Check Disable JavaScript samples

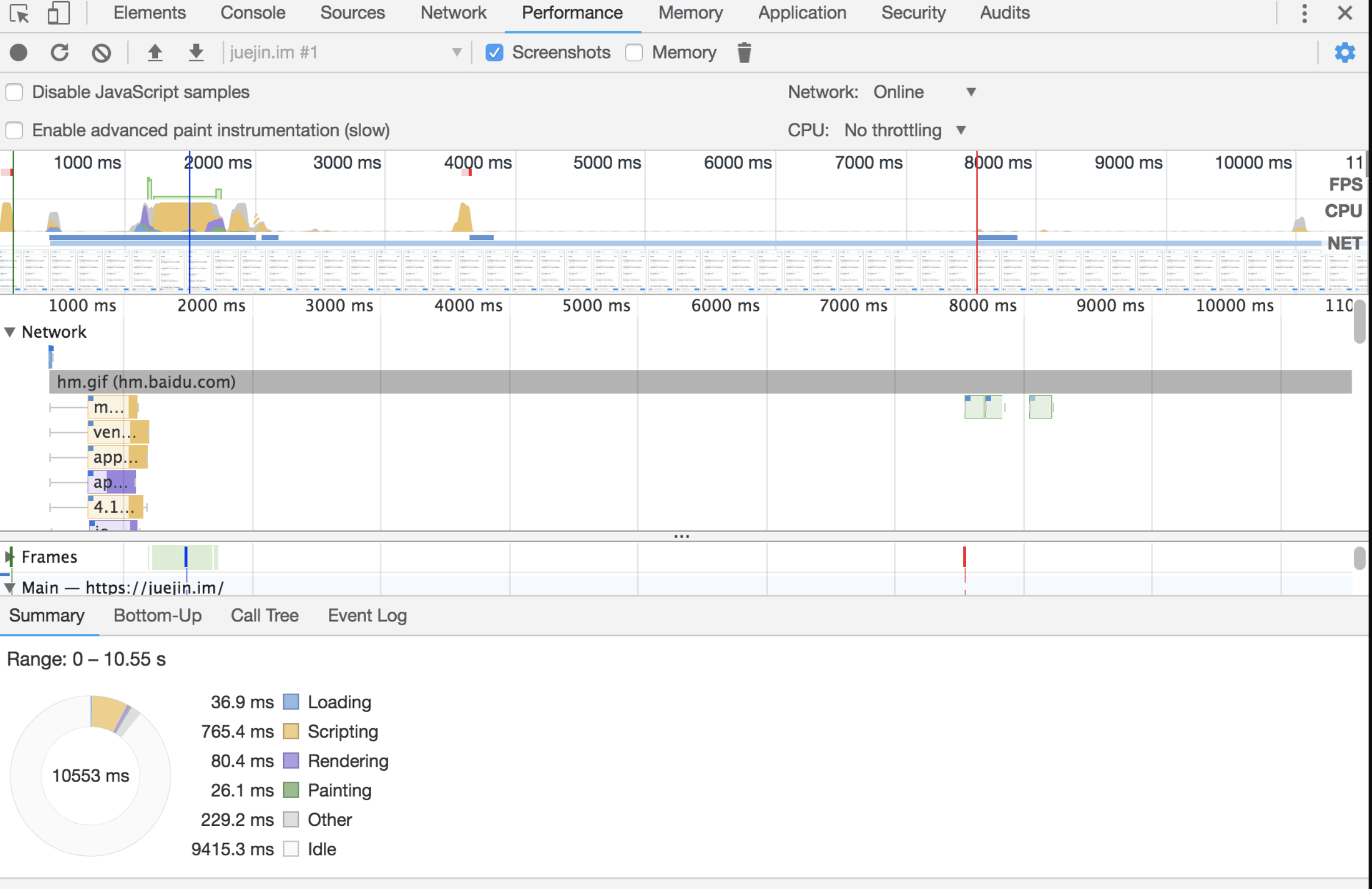[x=14, y=92]
